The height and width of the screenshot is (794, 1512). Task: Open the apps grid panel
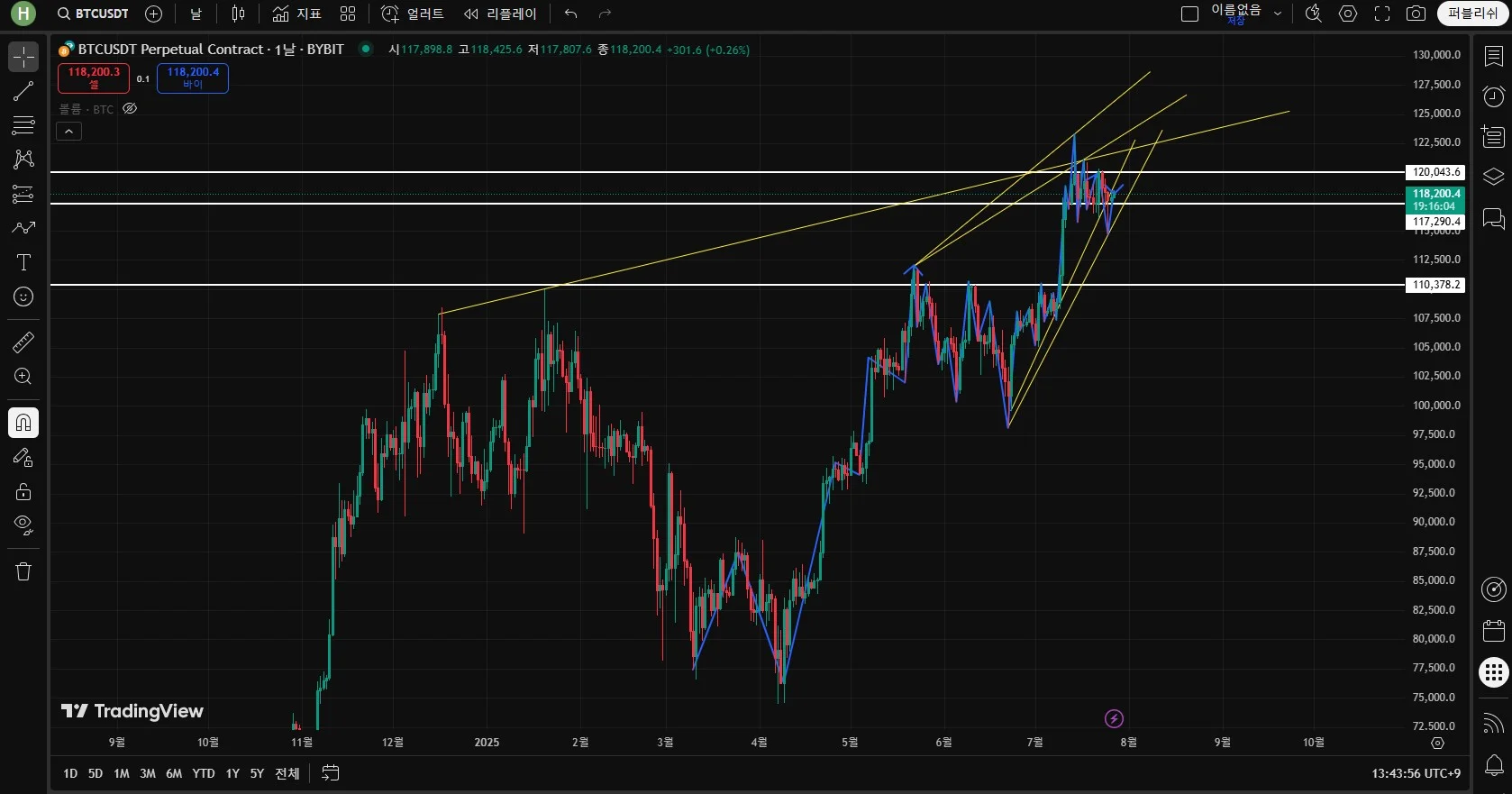click(1493, 672)
